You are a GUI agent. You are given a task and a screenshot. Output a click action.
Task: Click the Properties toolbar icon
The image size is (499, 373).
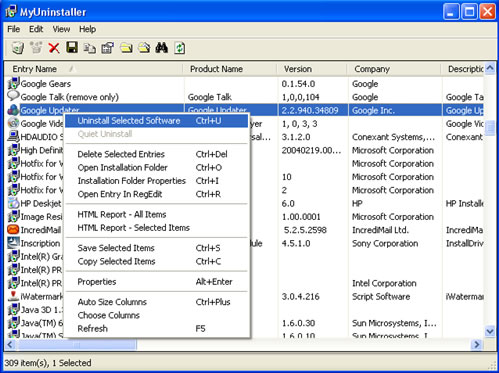tap(107, 48)
